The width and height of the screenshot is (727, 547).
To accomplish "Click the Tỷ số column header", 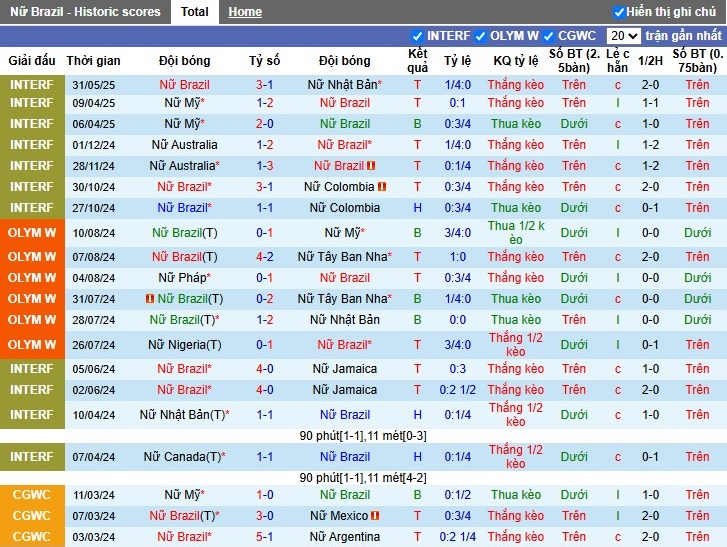I will [x=264, y=61].
